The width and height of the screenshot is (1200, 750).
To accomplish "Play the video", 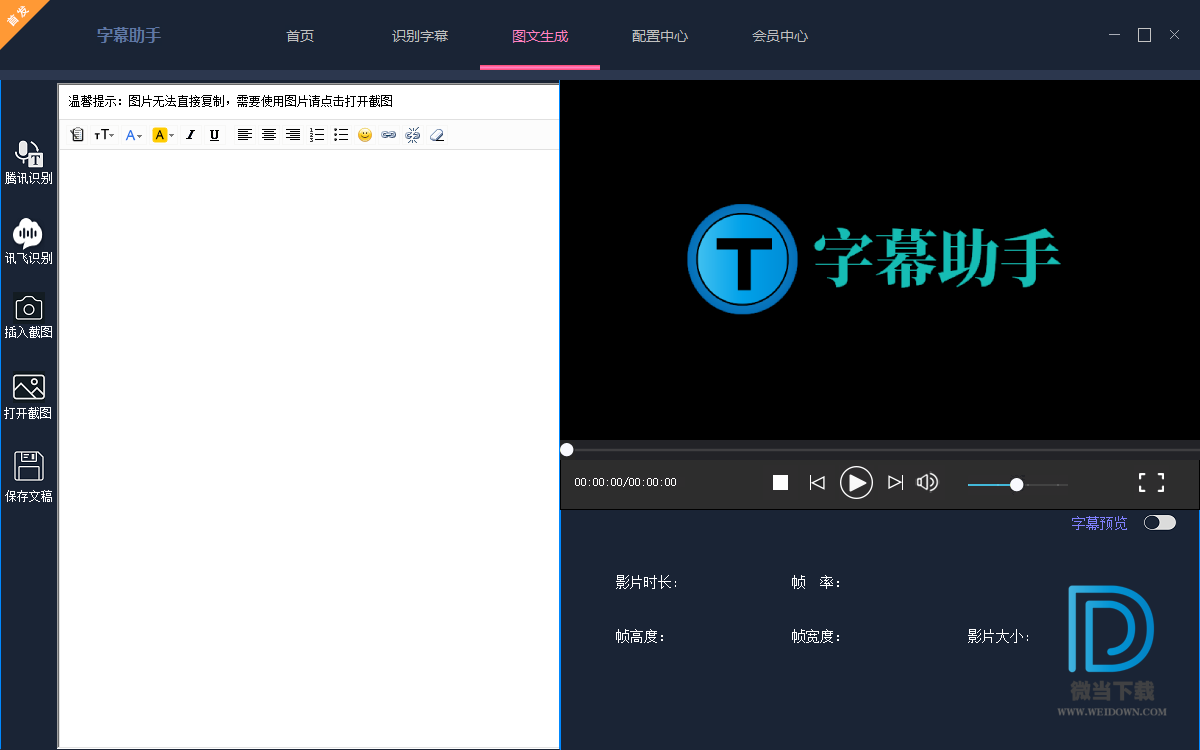I will (x=856, y=483).
